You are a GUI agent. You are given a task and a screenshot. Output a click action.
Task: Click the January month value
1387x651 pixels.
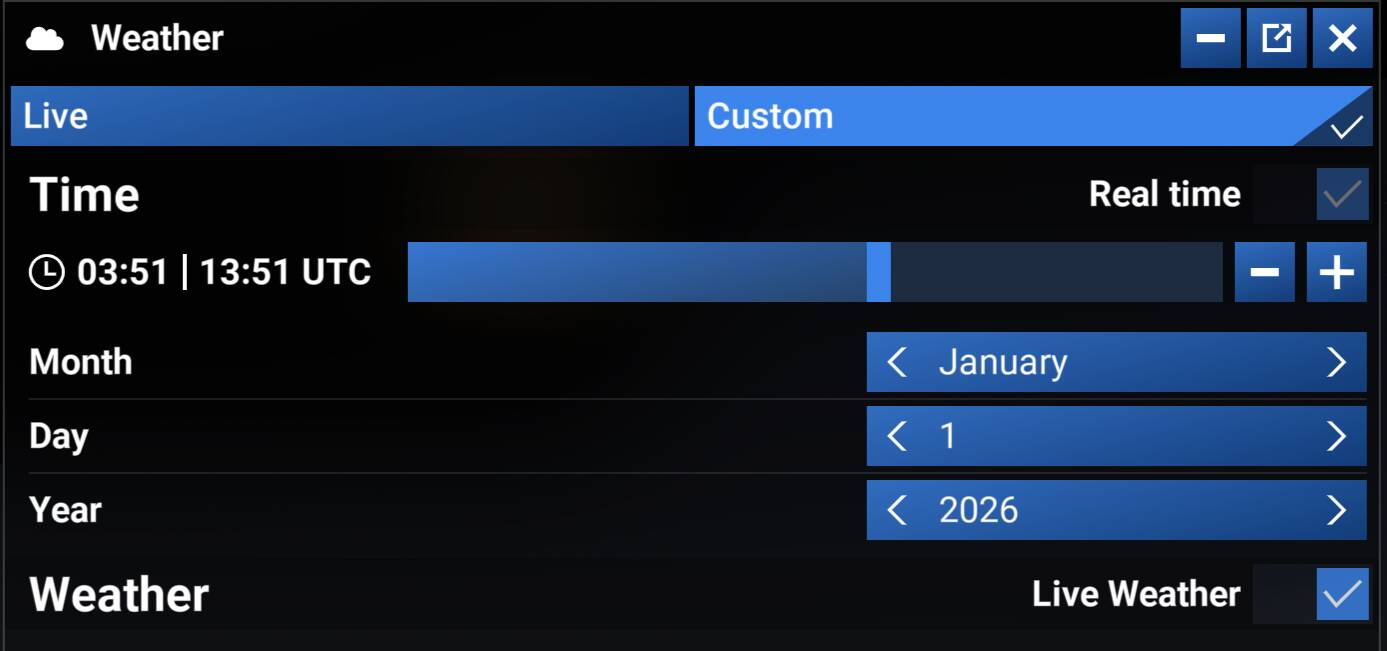[x=1003, y=362]
